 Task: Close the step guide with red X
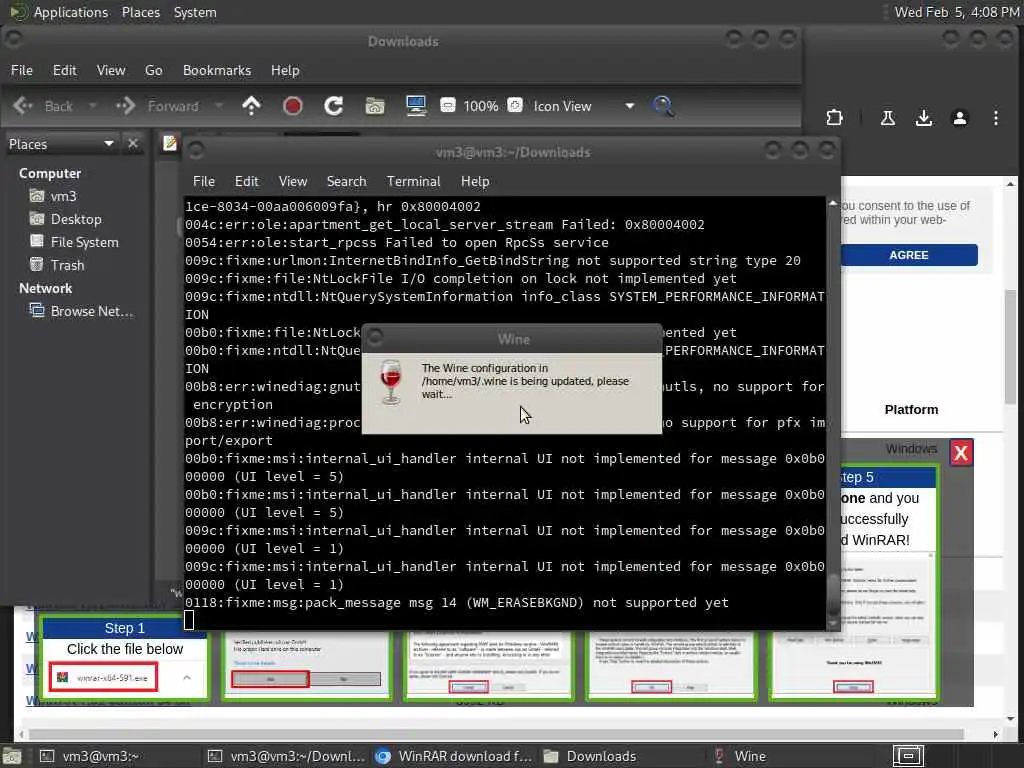961,453
